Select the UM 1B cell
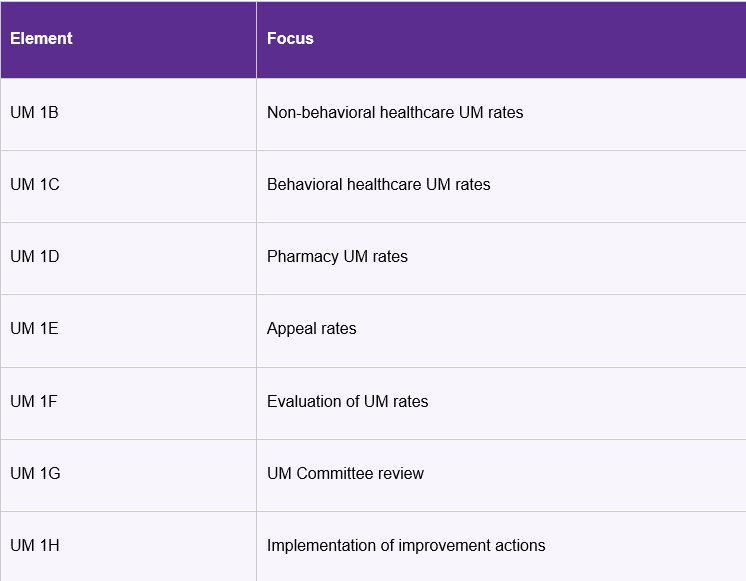Screen dimensions: 746x581 [x=35, y=113]
